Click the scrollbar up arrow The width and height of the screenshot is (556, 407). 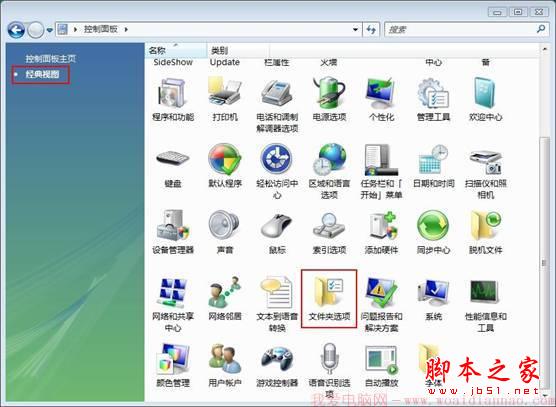coord(545,49)
